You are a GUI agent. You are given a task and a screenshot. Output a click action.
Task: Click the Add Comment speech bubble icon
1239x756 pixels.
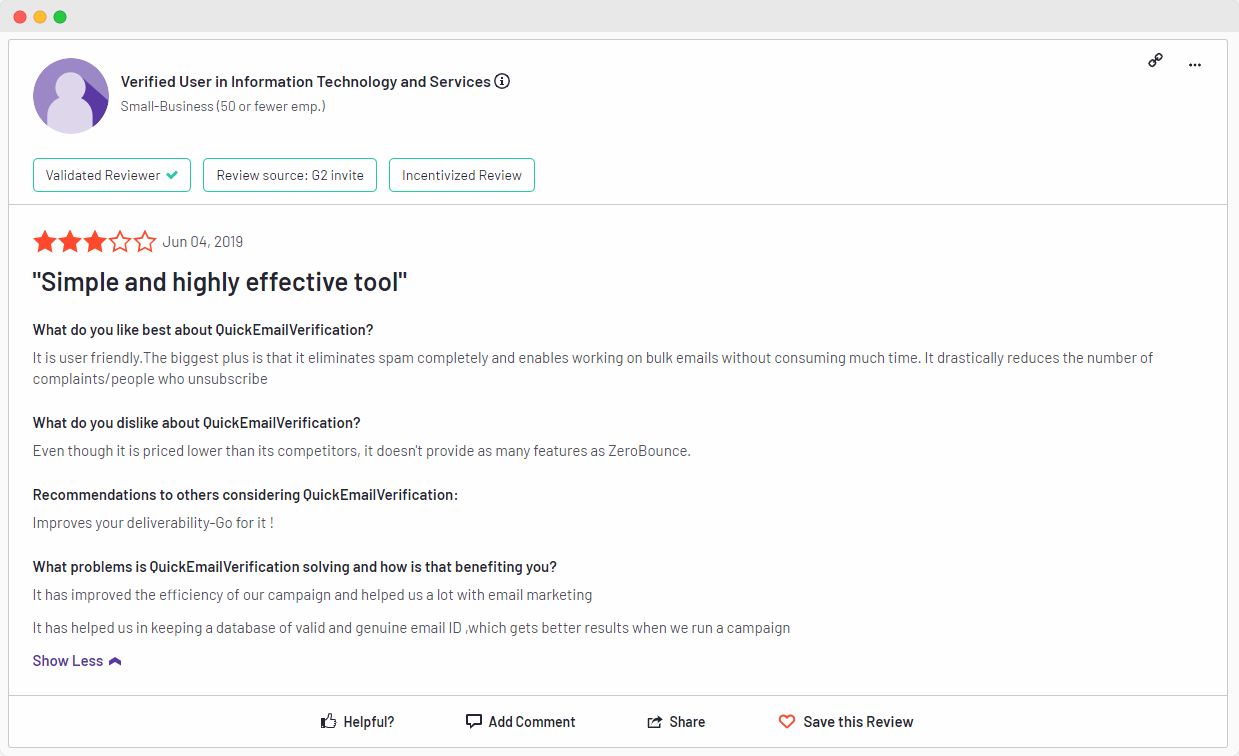coord(474,721)
